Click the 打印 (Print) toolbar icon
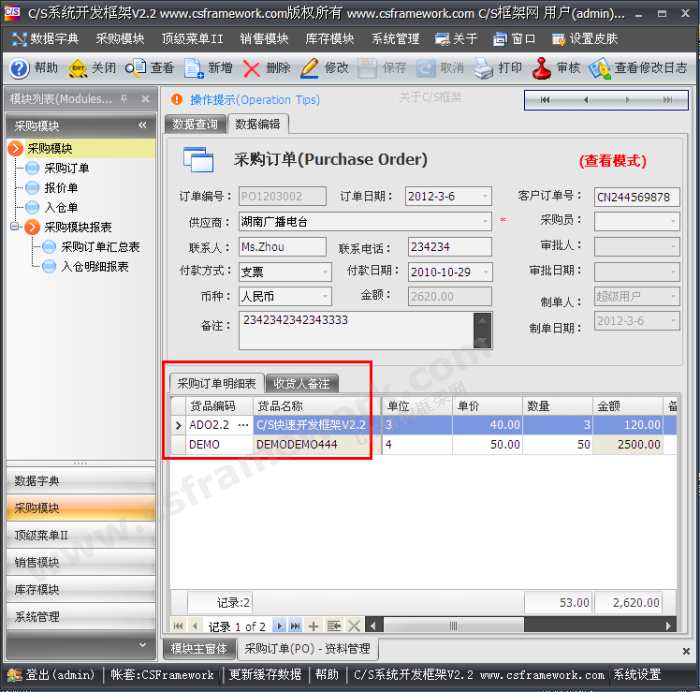The width and height of the screenshot is (700, 692). pos(484,68)
